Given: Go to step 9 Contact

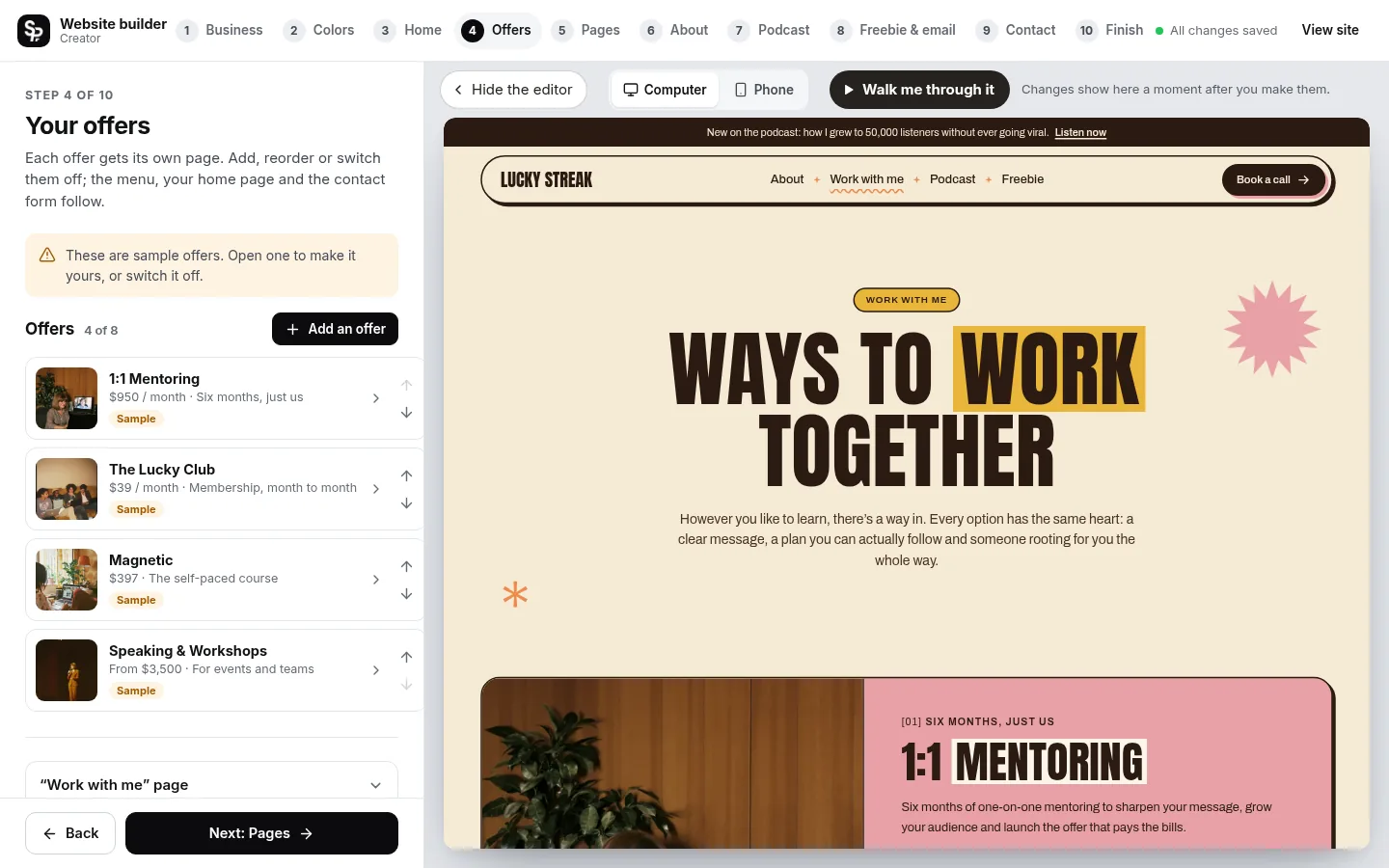Looking at the screenshot, I should (1018, 31).
